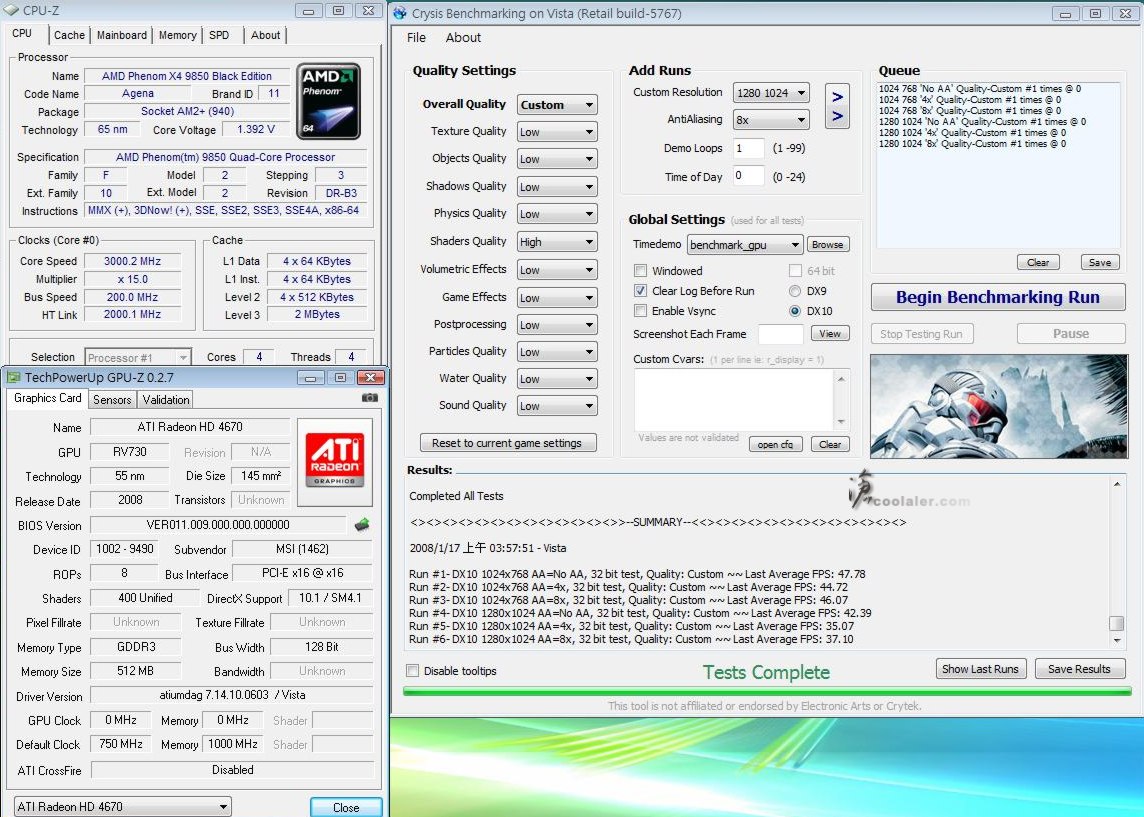Viewport: 1144px width, 817px height.
Task: Open the Timedemo benchmark_gpu dropdown
Action: pos(745,245)
